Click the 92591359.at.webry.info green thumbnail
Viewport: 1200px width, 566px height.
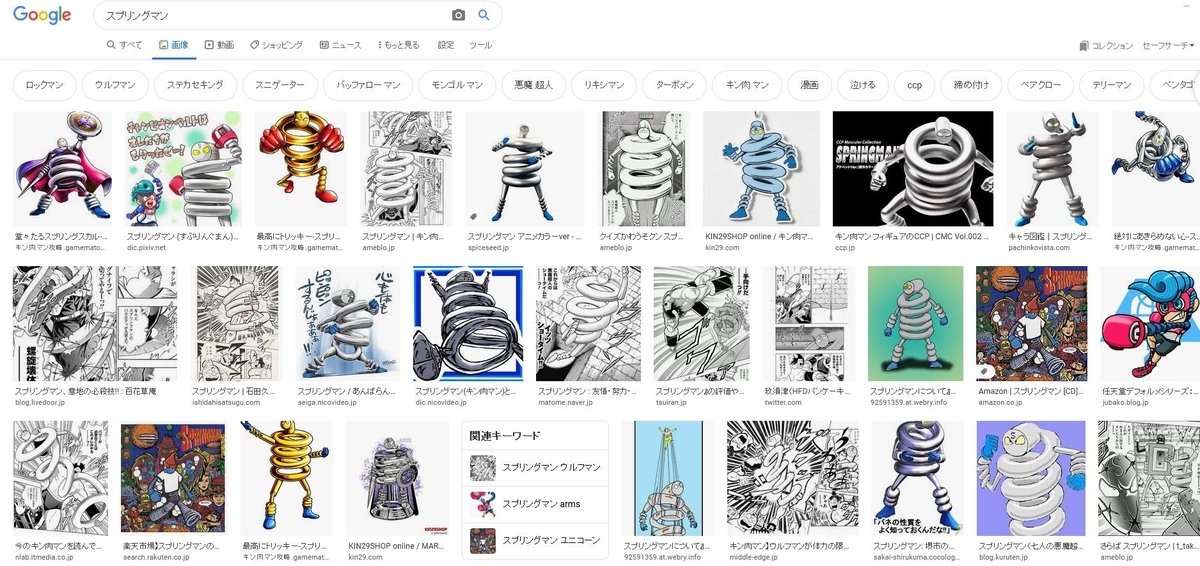[914, 324]
